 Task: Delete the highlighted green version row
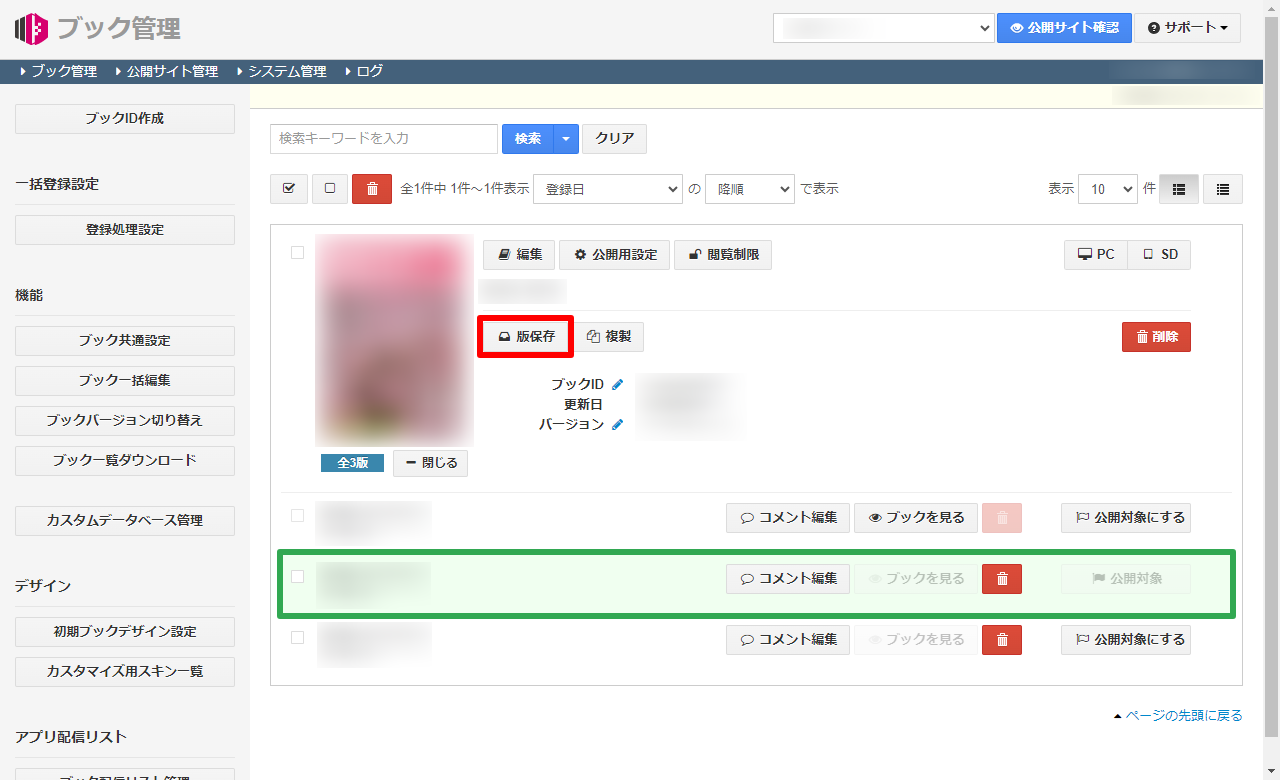coord(1002,579)
